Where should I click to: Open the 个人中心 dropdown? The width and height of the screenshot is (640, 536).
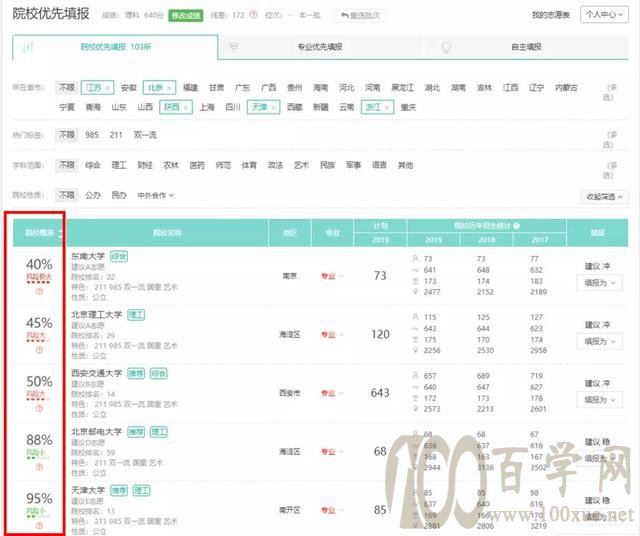(604, 15)
